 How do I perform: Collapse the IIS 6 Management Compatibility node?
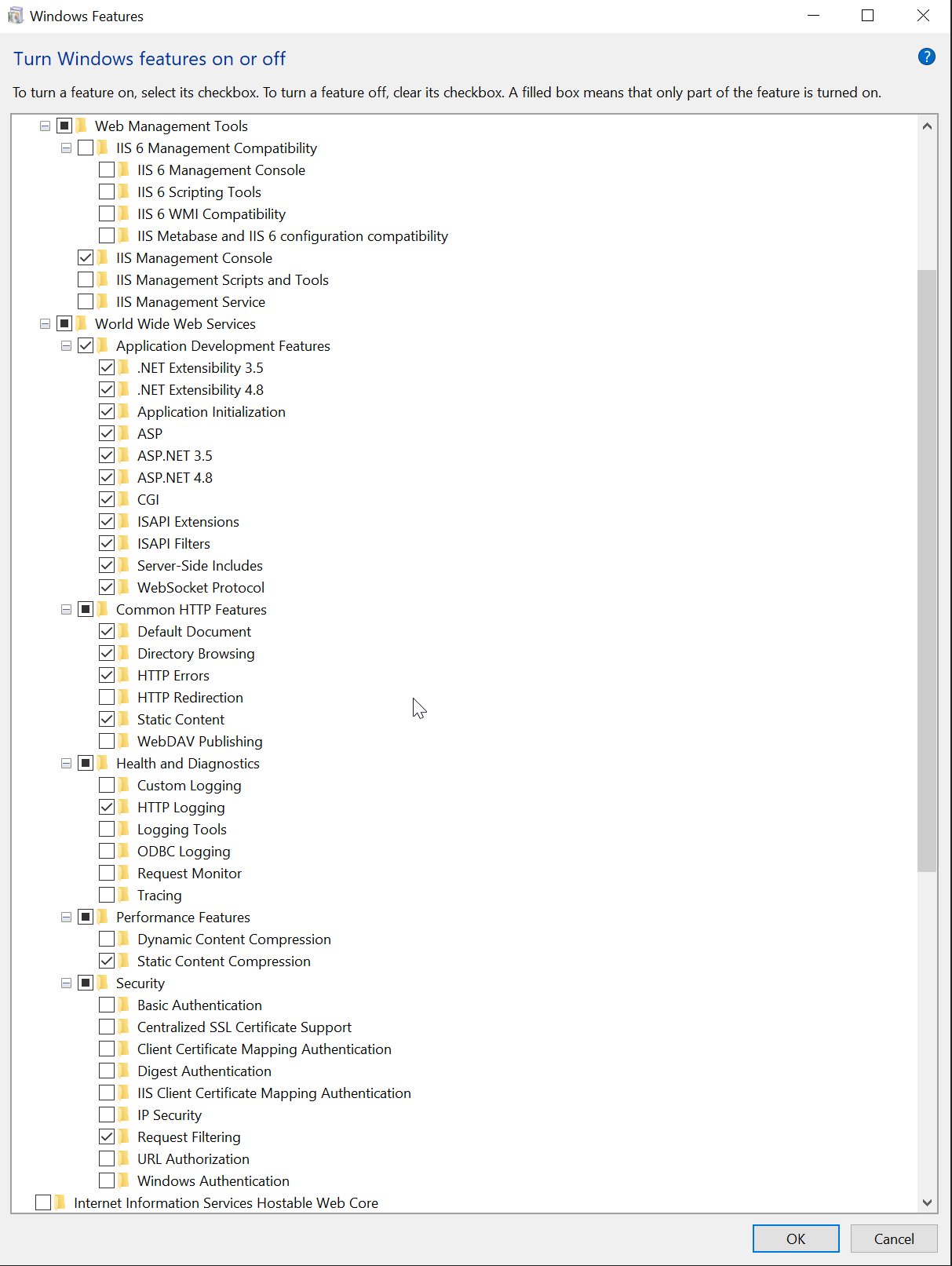coord(66,148)
